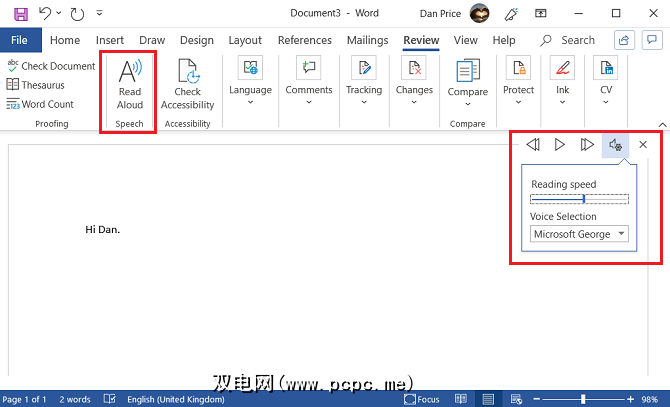Enable Focus mode
The image size is (670, 407).
421,399
